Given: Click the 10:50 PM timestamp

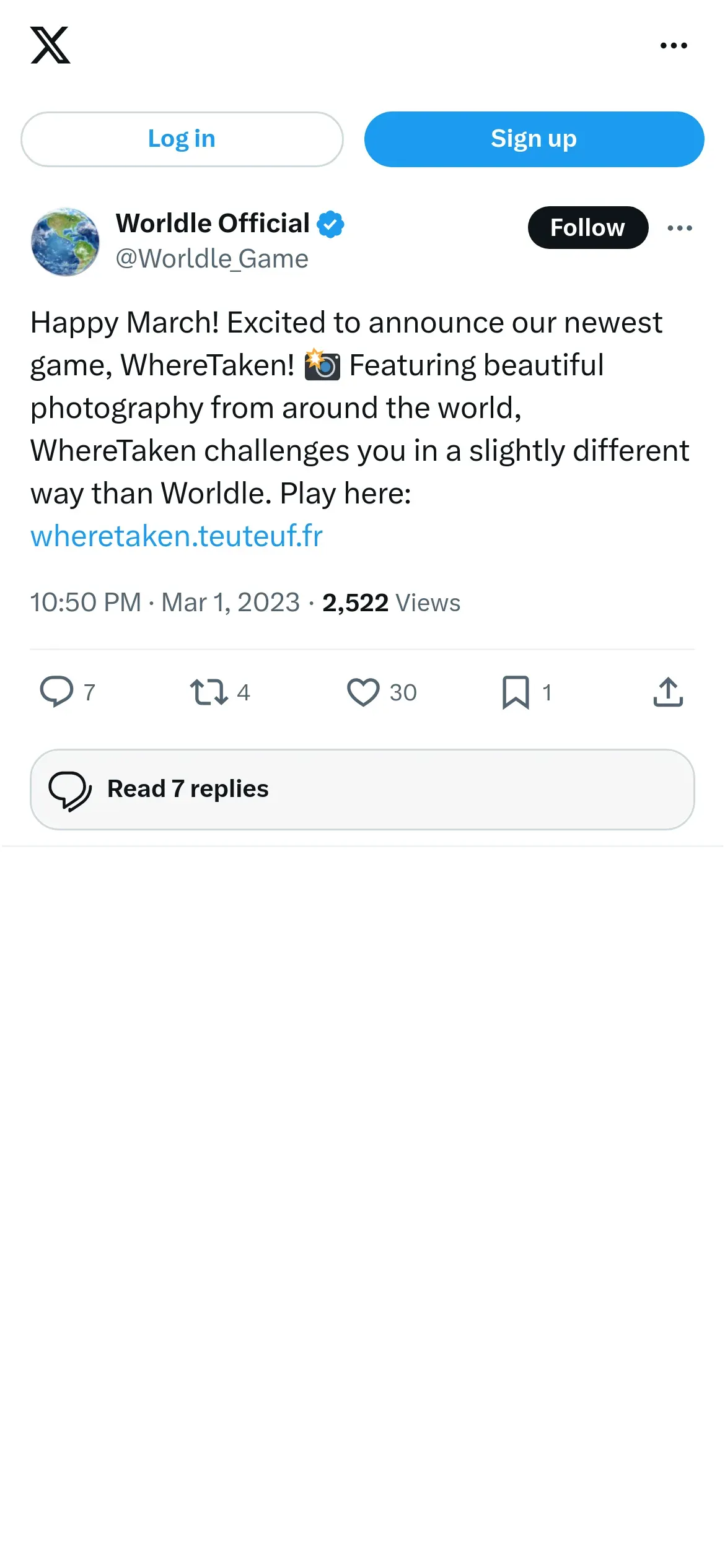Looking at the screenshot, I should (86, 603).
